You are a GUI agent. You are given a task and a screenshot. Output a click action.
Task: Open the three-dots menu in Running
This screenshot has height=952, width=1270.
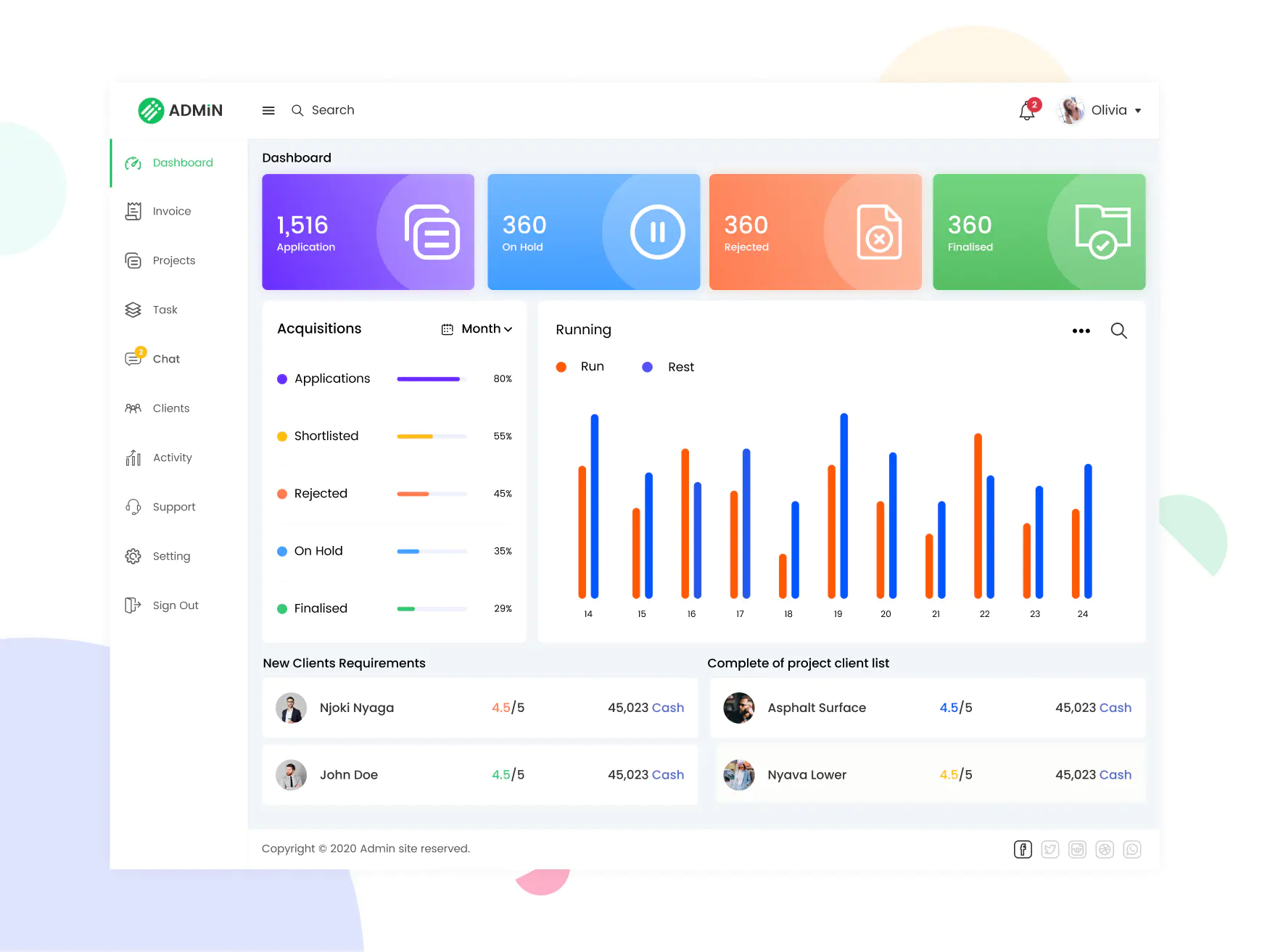click(x=1081, y=331)
